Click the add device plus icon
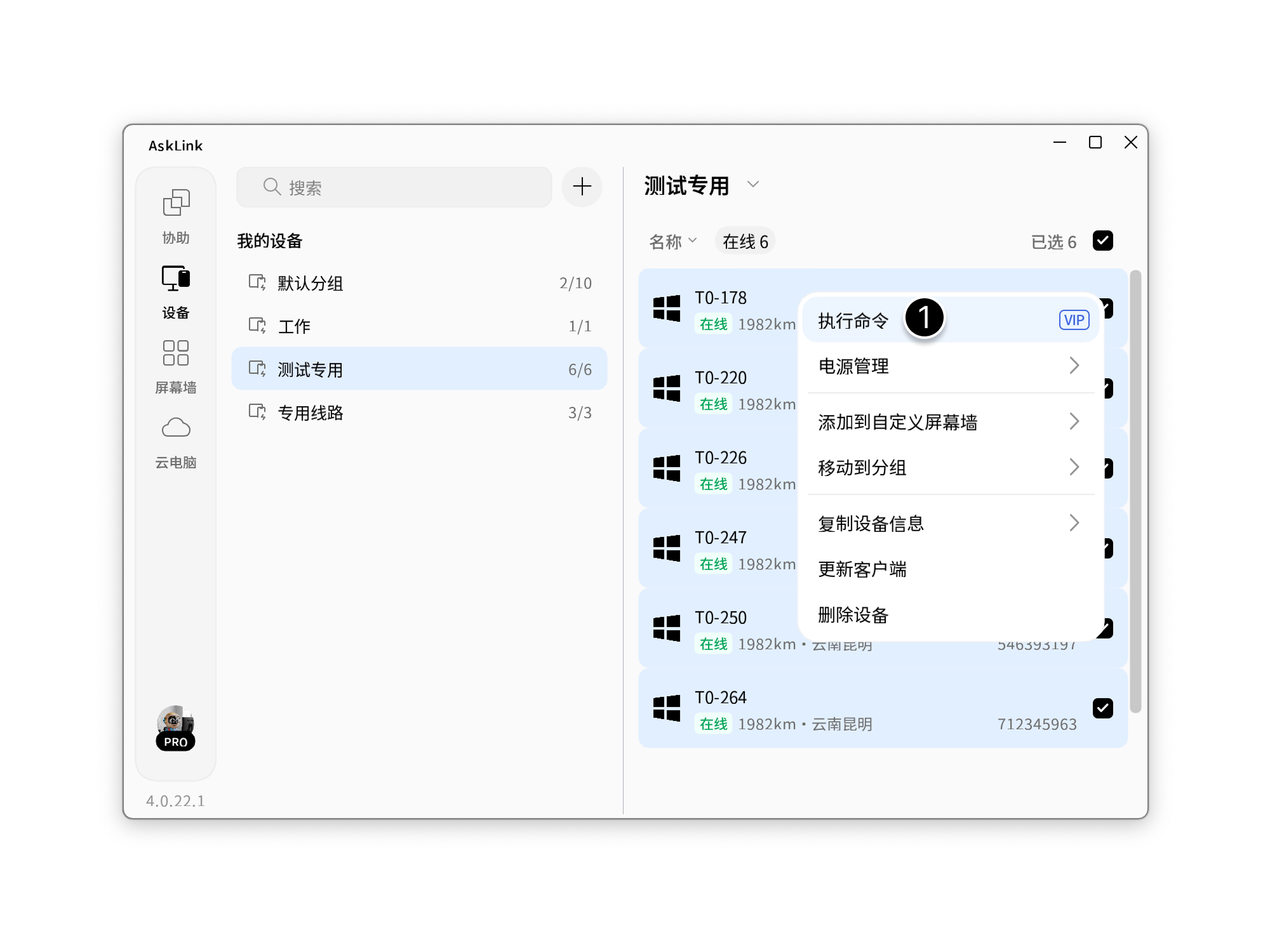The width and height of the screenshot is (1270, 952). coord(582,187)
